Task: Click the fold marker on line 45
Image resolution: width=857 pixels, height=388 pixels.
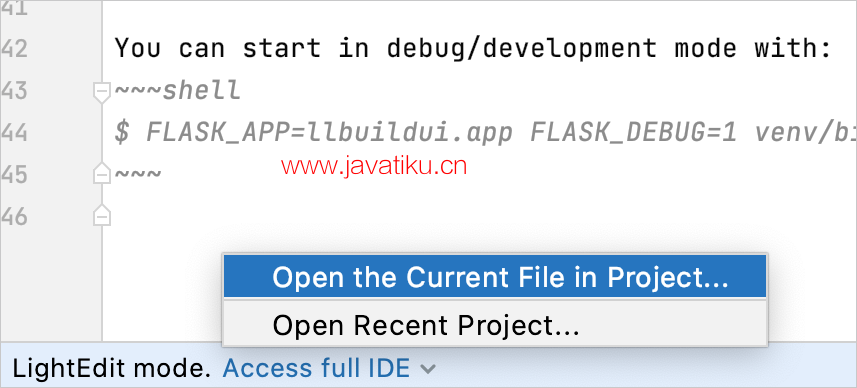Action: (x=102, y=173)
